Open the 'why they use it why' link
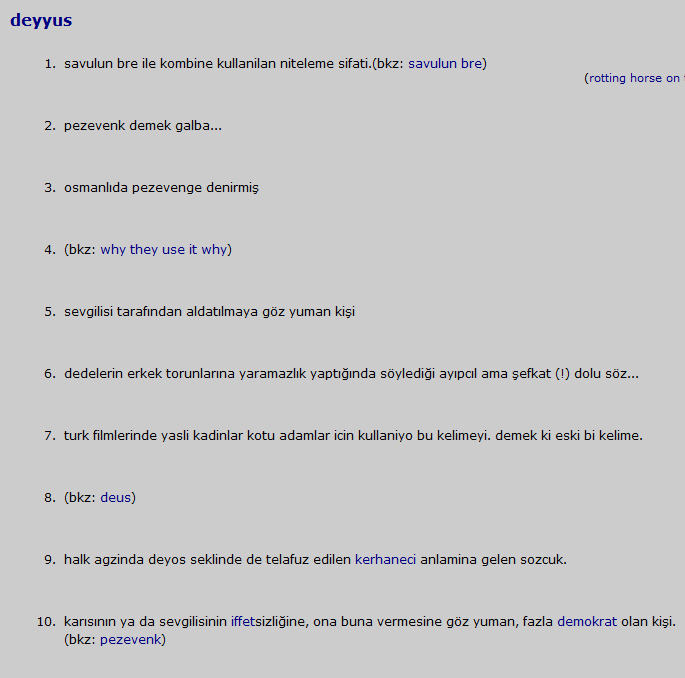685x678 pixels. [164, 249]
